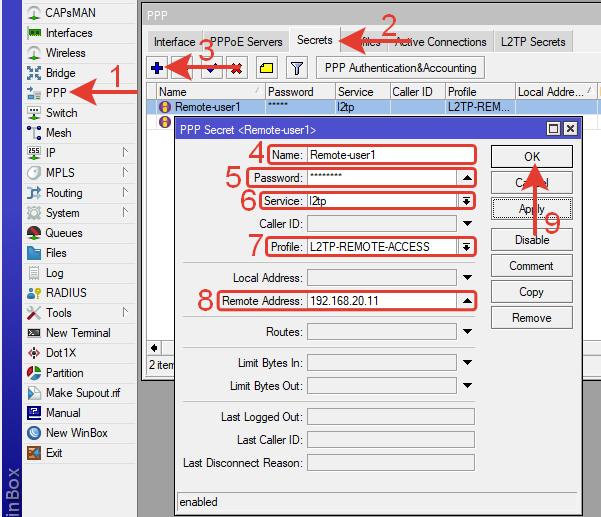Open the Files section
601x517 pixels.
56,253
